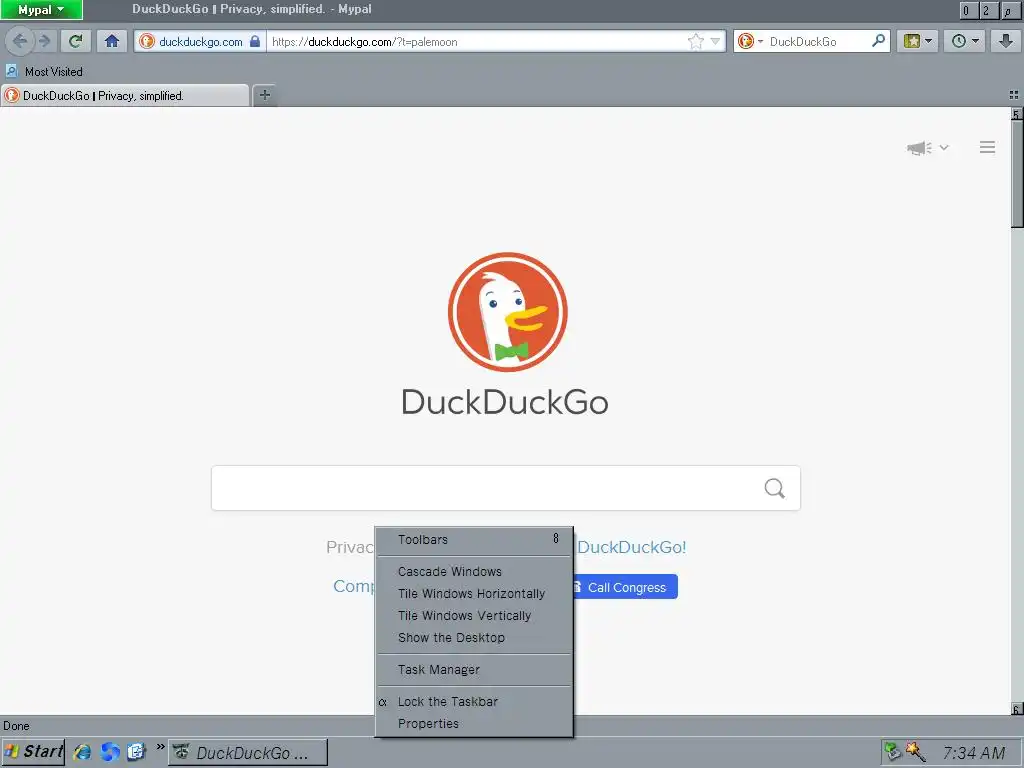Toggle Lock the Taskbar option

(x=475, y=701)
